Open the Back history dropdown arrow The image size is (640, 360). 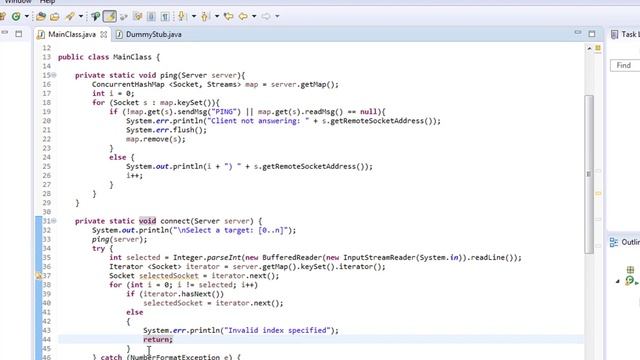pos(254,16)
